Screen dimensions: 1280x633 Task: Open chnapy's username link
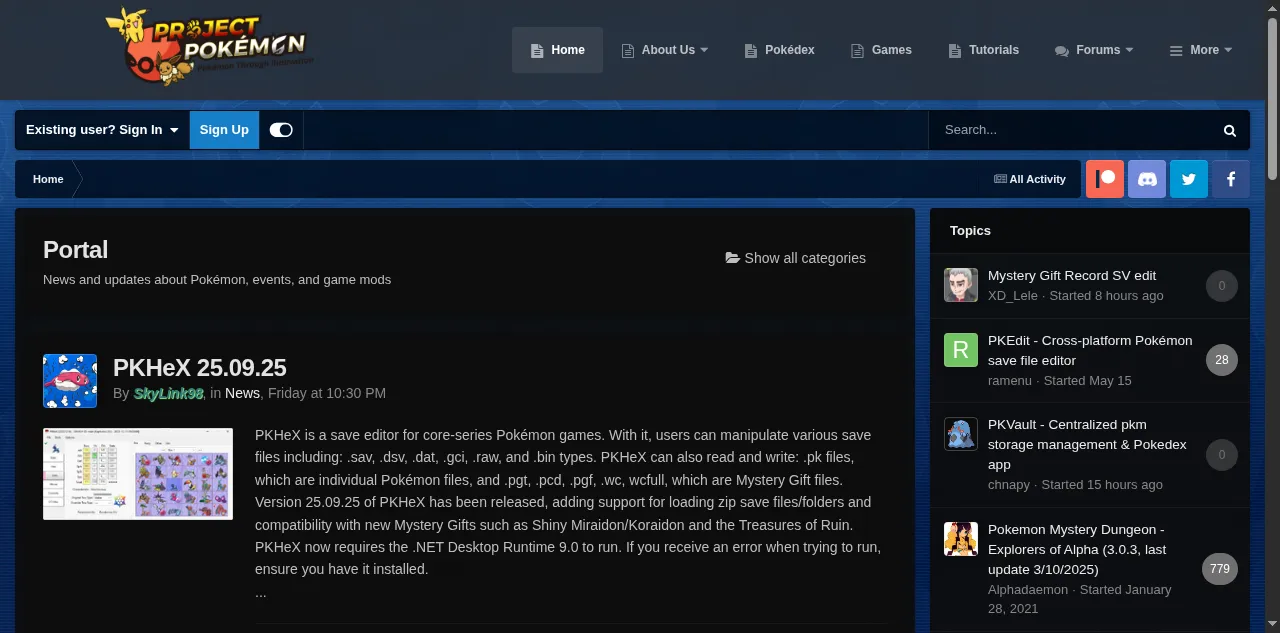[1009, 485]
